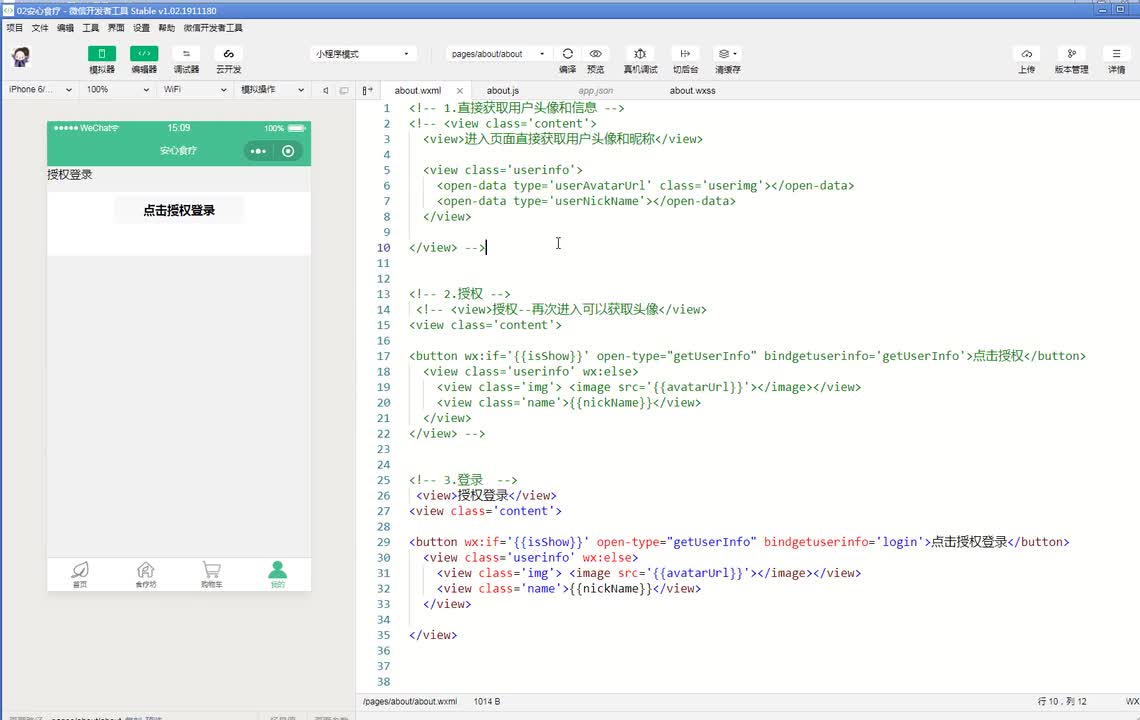Toggle the 调试器 debugger panel
The image size is (1140, 720).
click(186, 54)
